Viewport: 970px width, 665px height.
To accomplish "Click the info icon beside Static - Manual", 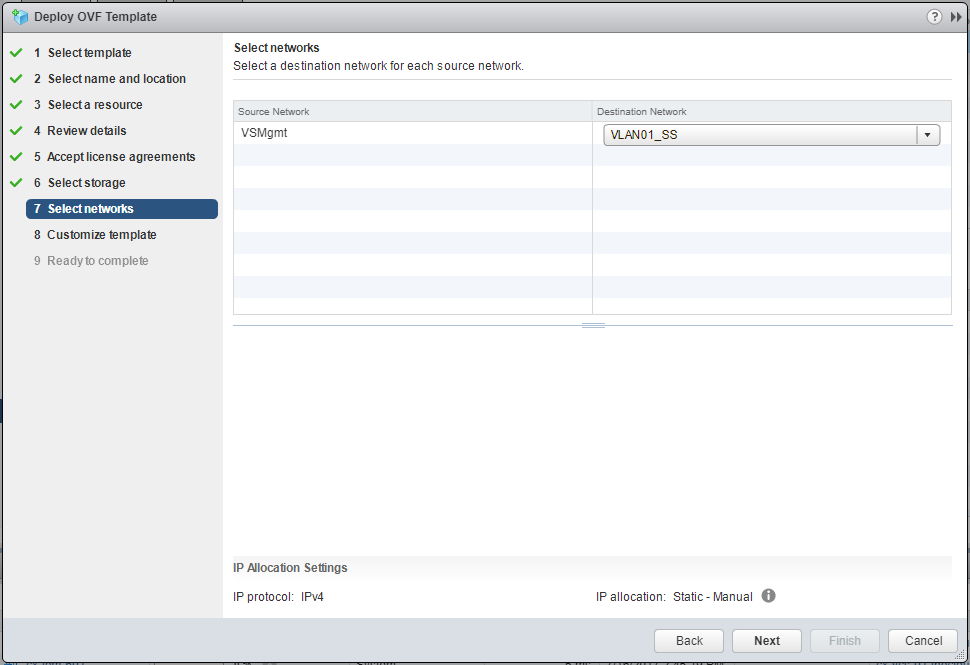I will [768, 596].
